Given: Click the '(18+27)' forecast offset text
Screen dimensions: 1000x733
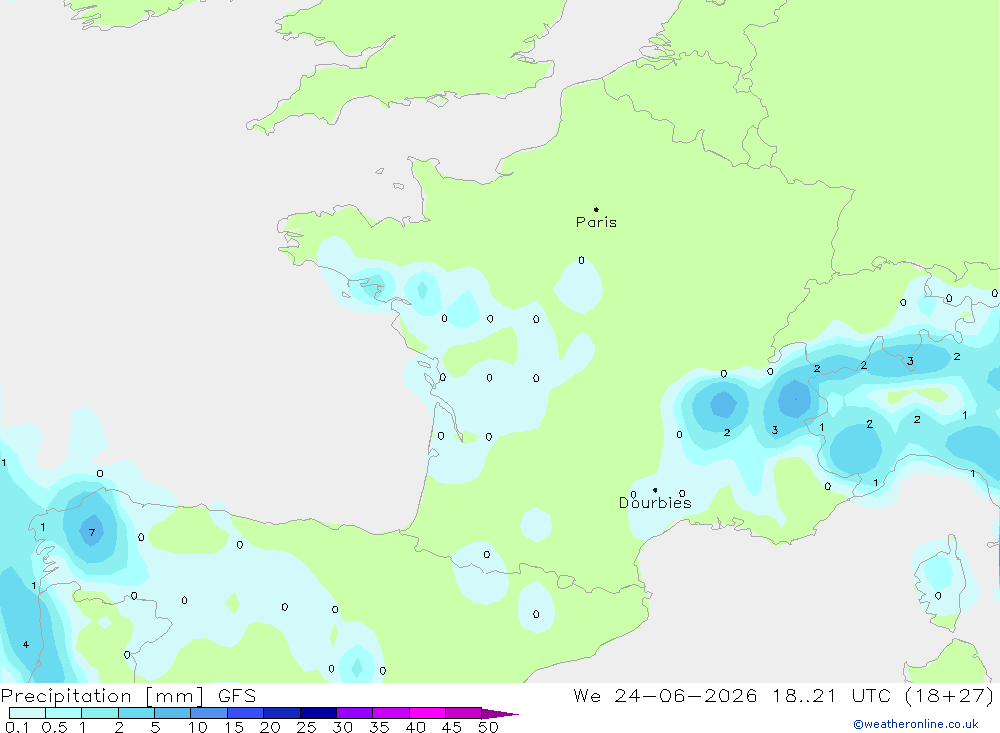Looking at the screenshot, I should coord(950,696).
